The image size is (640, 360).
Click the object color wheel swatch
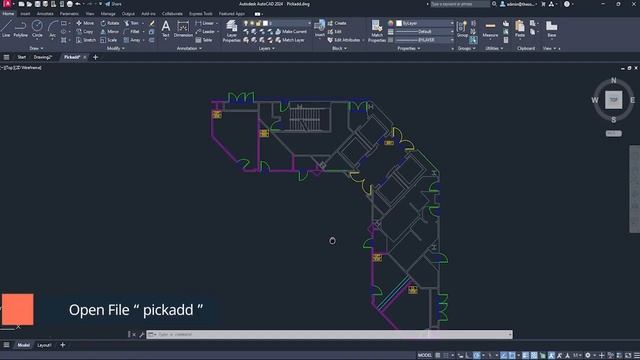click(391, 23)
